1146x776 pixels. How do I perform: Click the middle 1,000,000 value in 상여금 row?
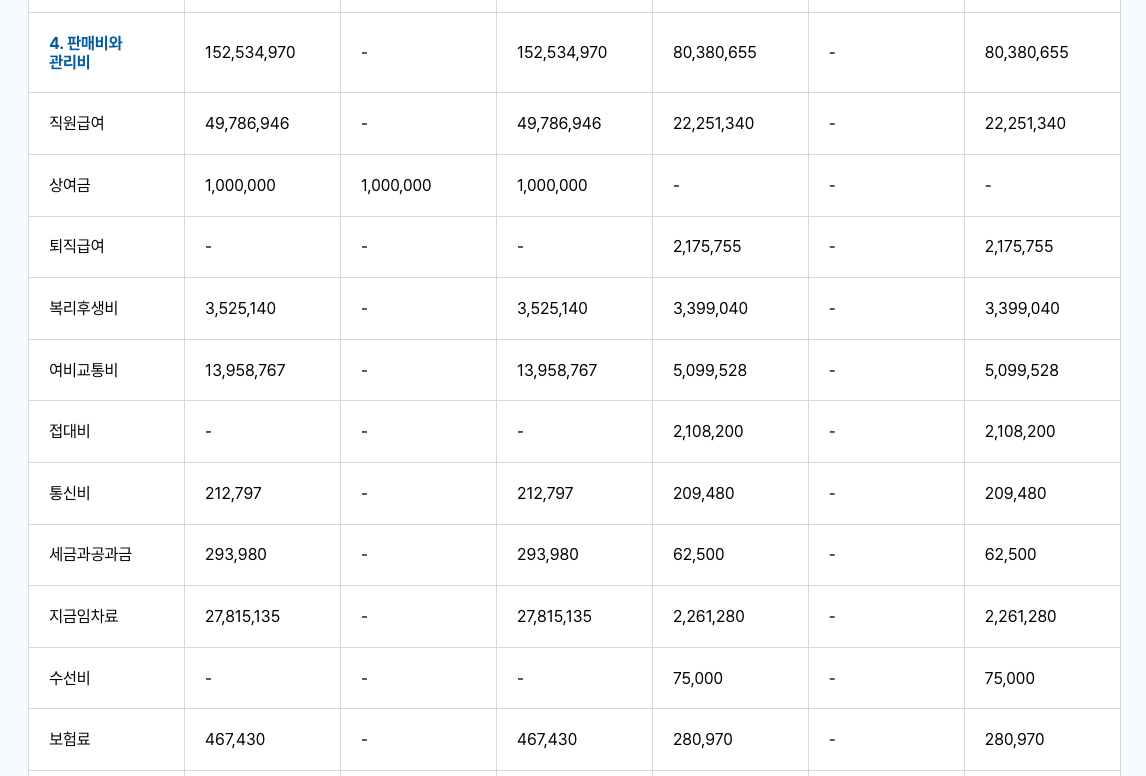396,185
